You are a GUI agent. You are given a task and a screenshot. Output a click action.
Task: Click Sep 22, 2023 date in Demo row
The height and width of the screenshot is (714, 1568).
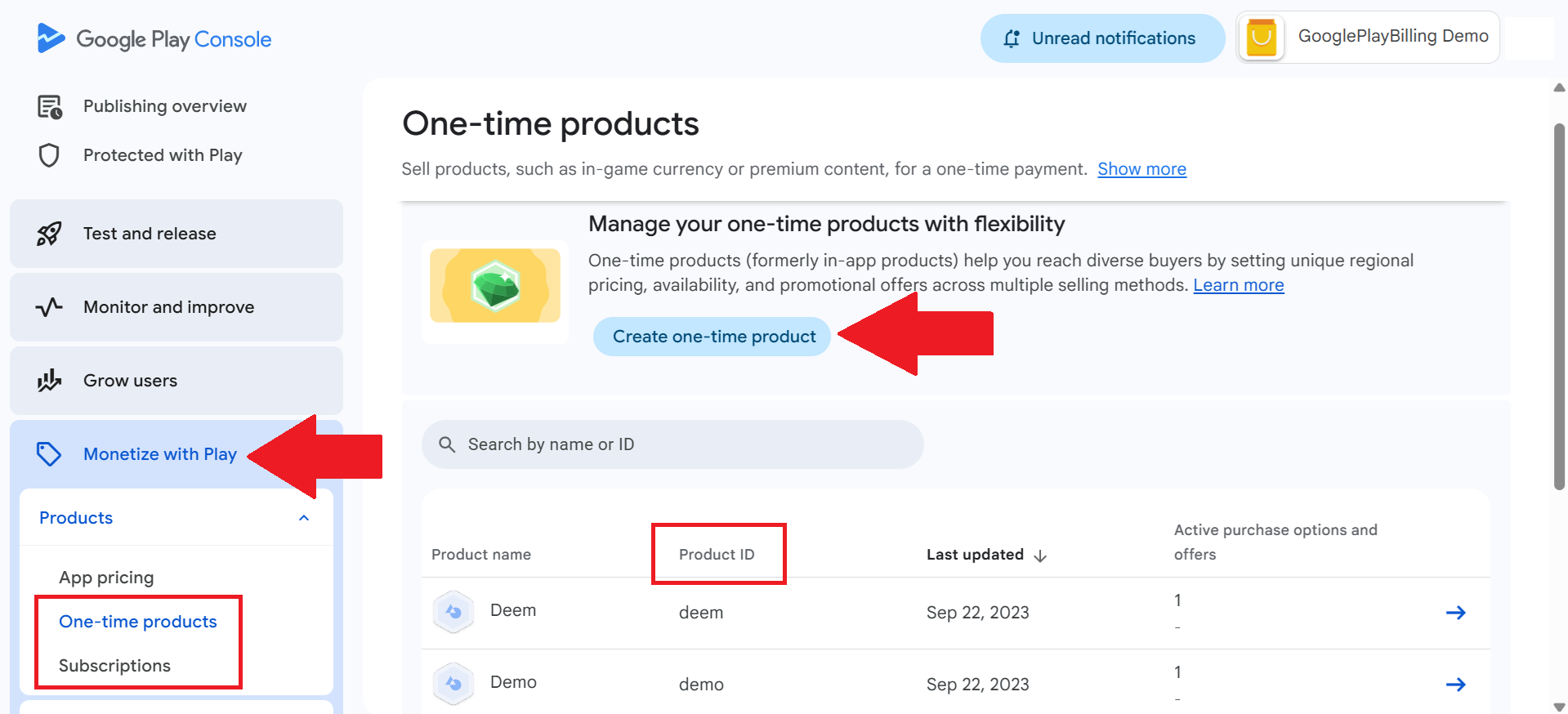click(x=977, y=685)
